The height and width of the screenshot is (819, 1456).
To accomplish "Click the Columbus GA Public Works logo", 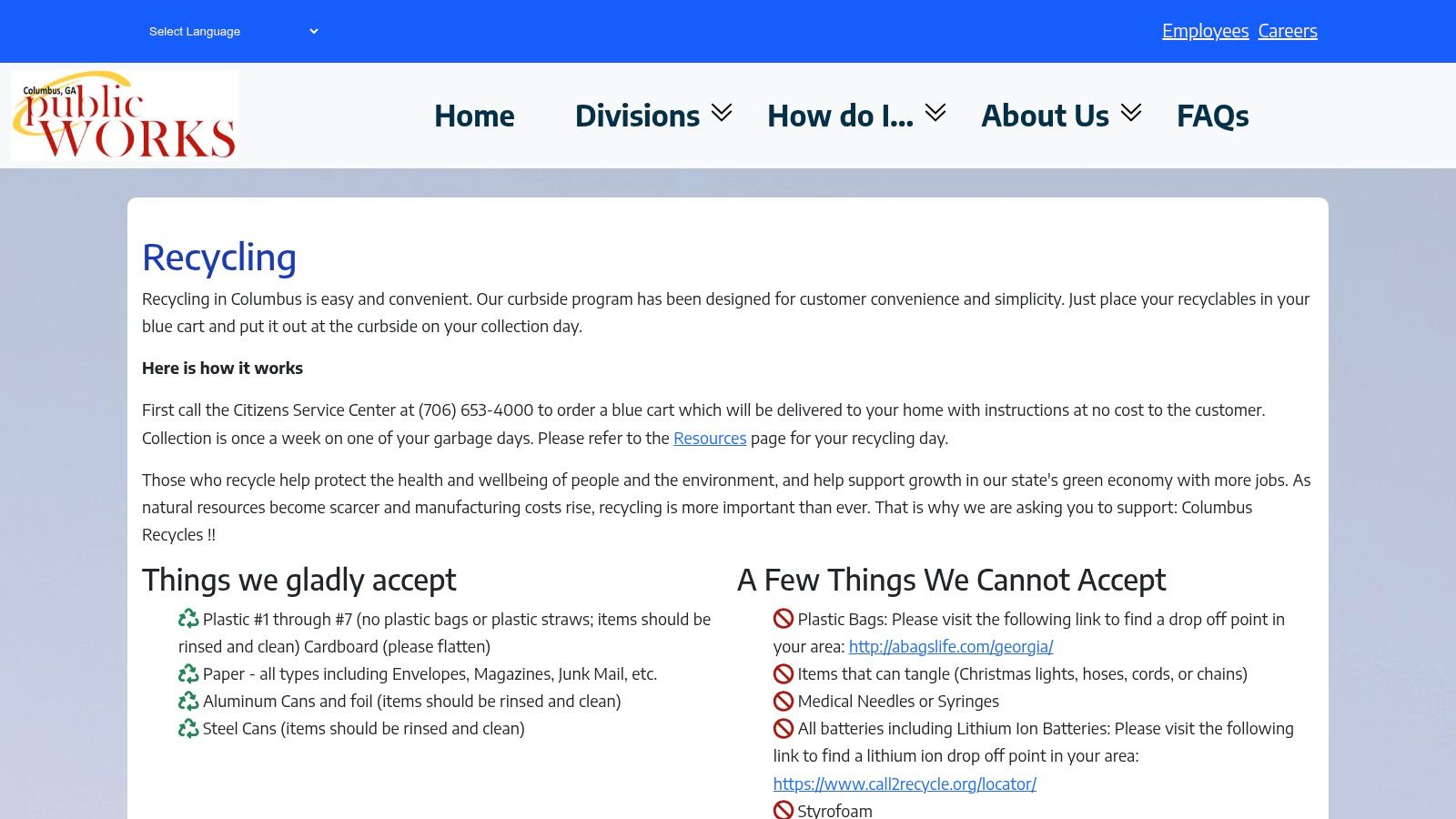I will click(125, 116).
